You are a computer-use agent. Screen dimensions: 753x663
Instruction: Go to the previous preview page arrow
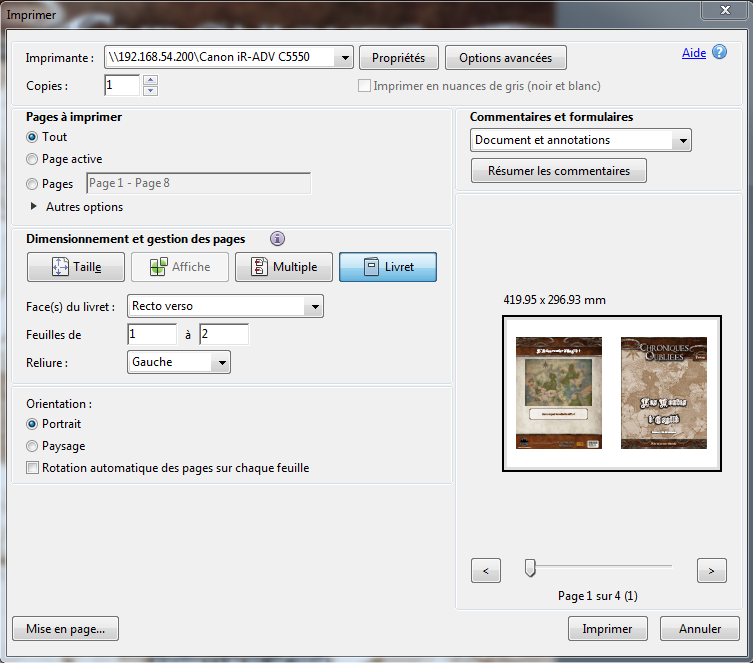(x=485, y=571)
